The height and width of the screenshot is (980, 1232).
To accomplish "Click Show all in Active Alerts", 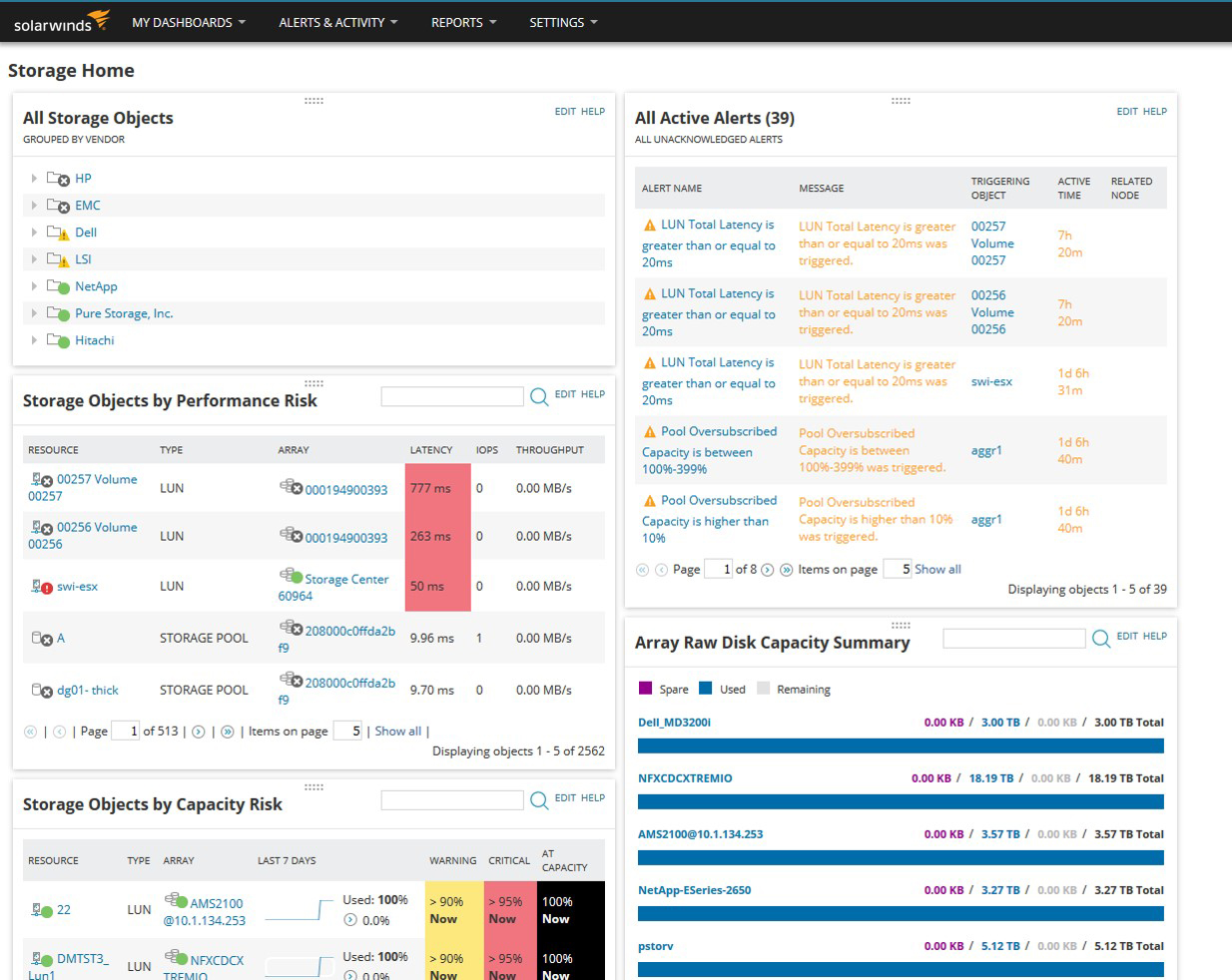I will (937, 569).
